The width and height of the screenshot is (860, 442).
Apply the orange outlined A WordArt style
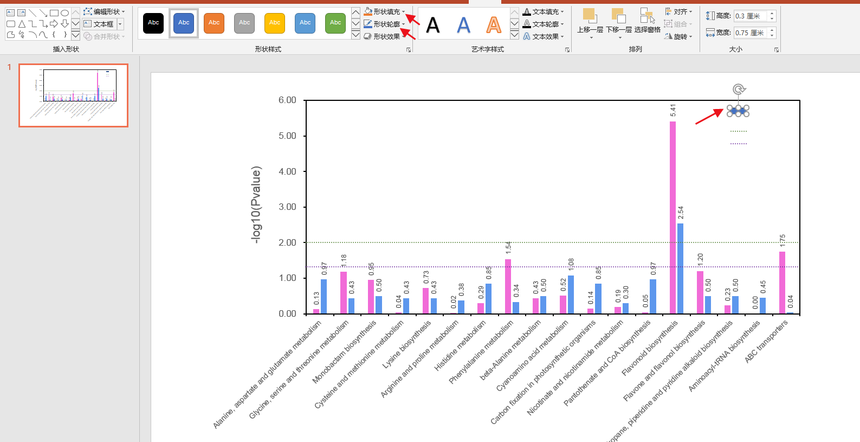494,25
